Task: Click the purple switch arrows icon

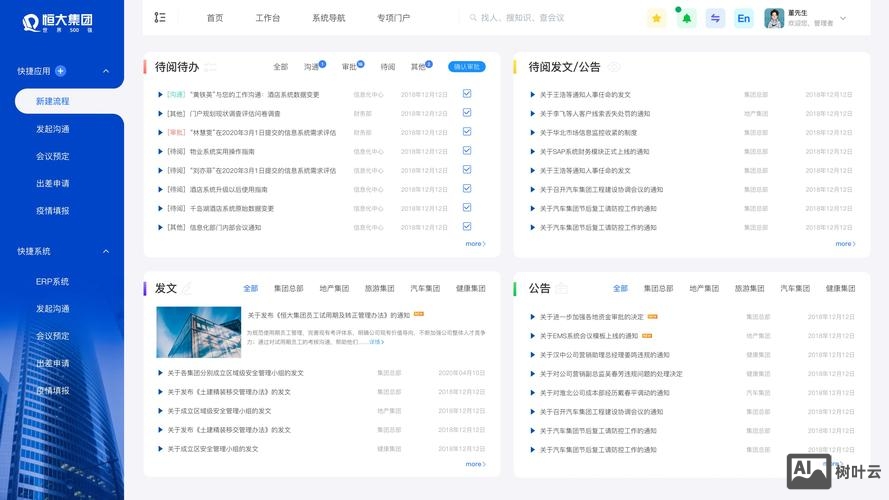Action: 715,18
